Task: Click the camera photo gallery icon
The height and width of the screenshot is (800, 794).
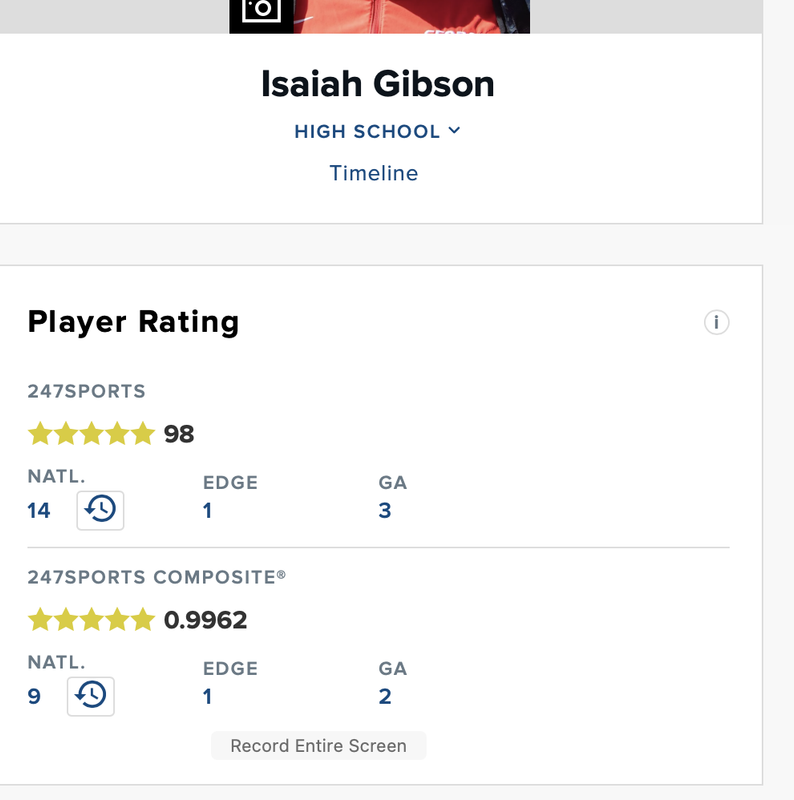Action: pyautogui.click(x=261, y=14)
